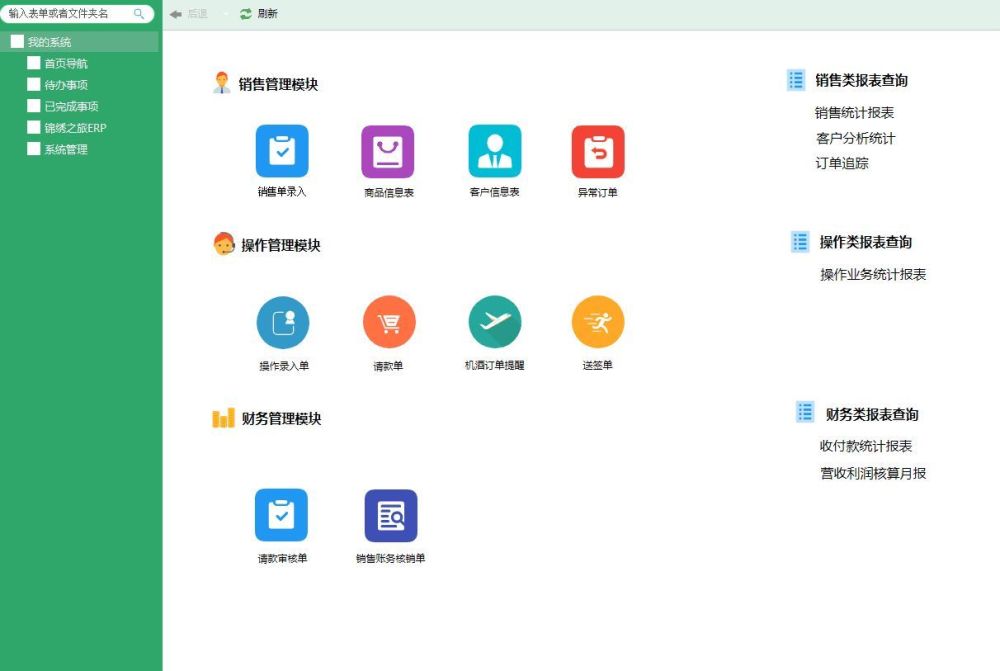Click the search magnifier icon
This screenshot has height=671, width=1000.
[138, 13]
